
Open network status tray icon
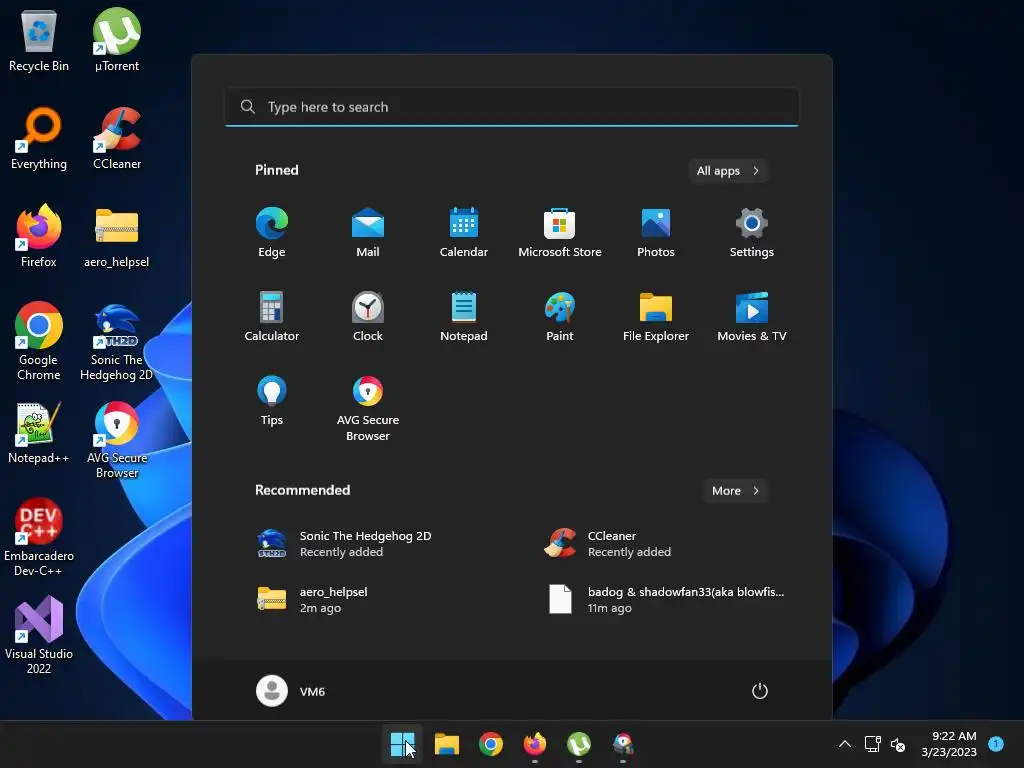pyautogui.click(x=872, y=744)
